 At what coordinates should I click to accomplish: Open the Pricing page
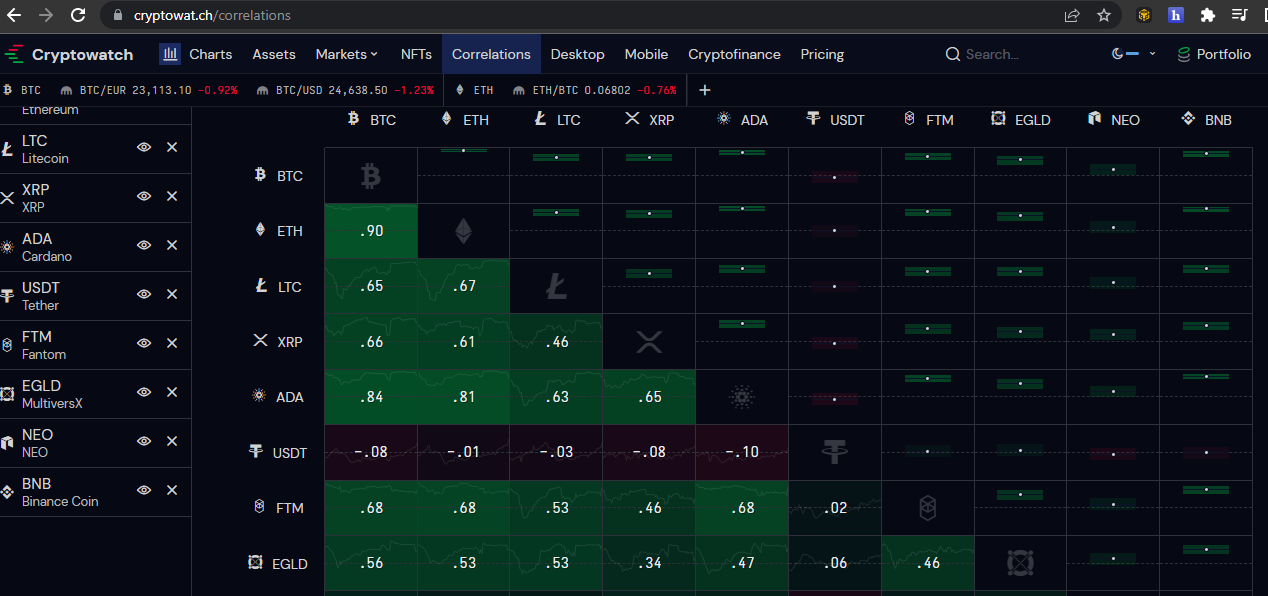tap(822, 54)
